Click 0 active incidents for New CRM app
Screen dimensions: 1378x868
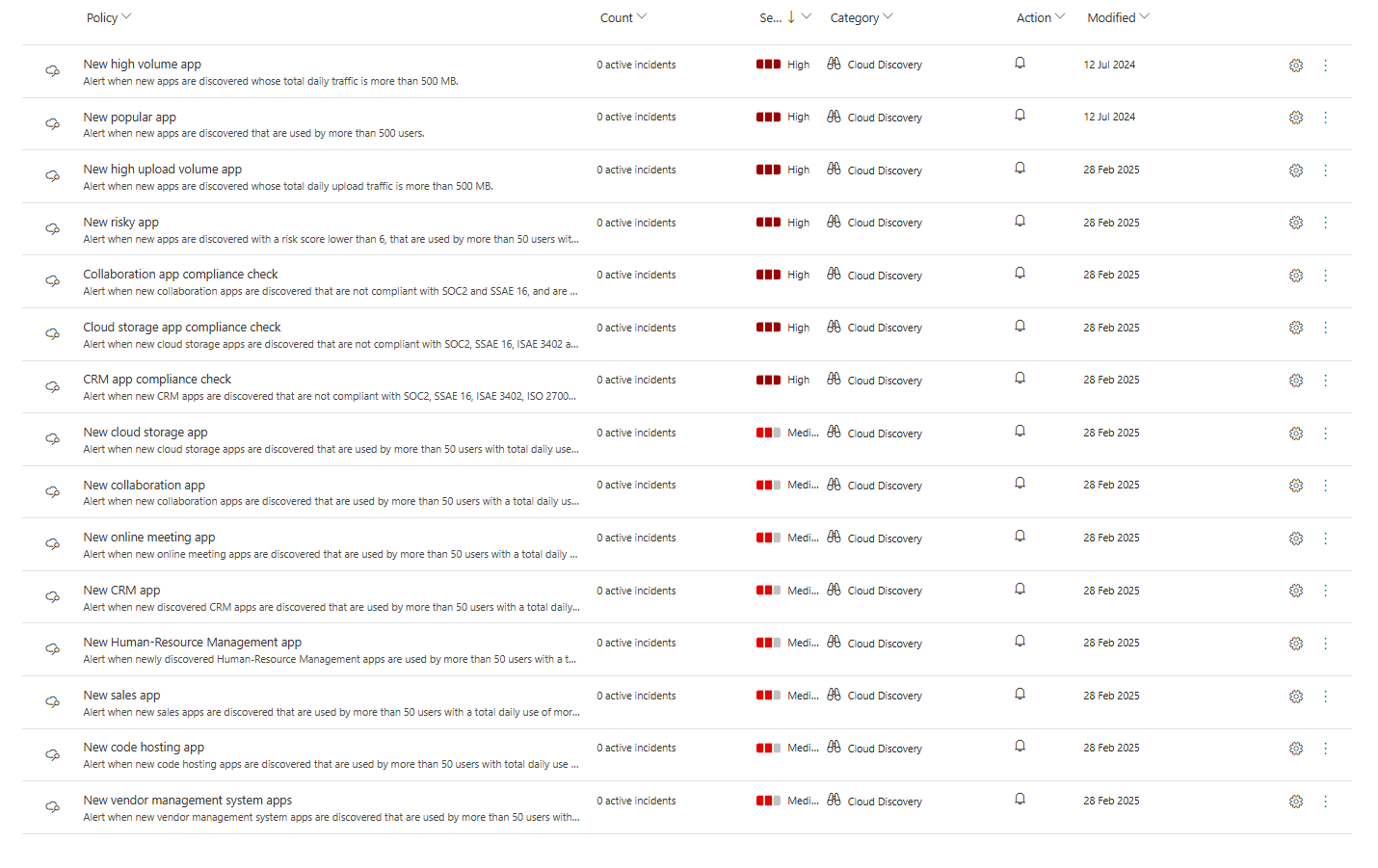(x=636, y=591)
